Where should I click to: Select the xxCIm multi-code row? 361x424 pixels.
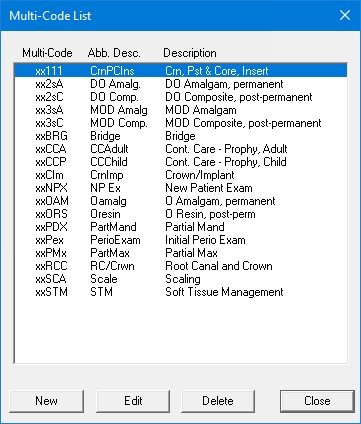pos(181,175)
